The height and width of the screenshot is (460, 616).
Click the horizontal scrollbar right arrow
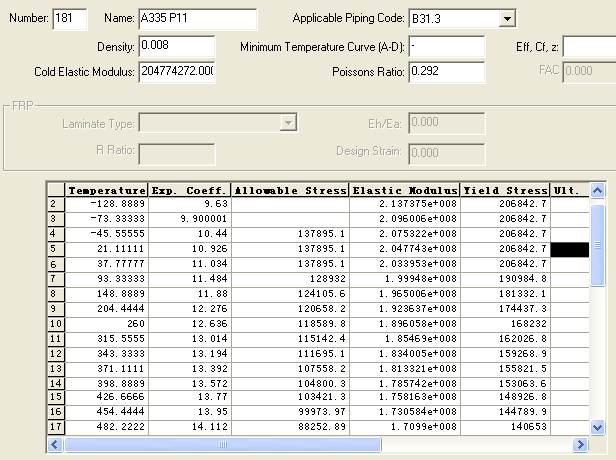[x=581, y=443]
